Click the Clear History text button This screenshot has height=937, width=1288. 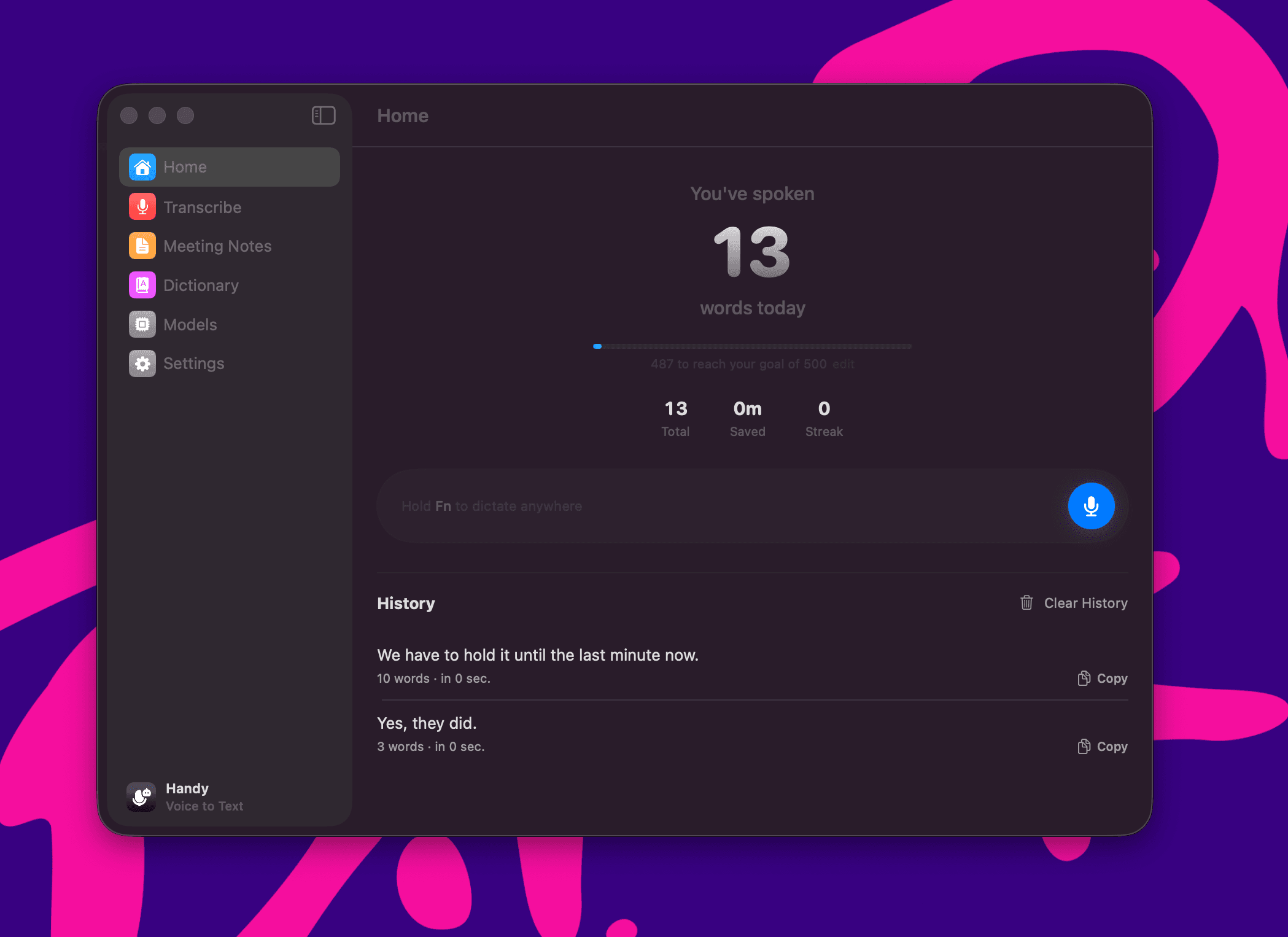pyautogui.click(x=1085, y=603)
